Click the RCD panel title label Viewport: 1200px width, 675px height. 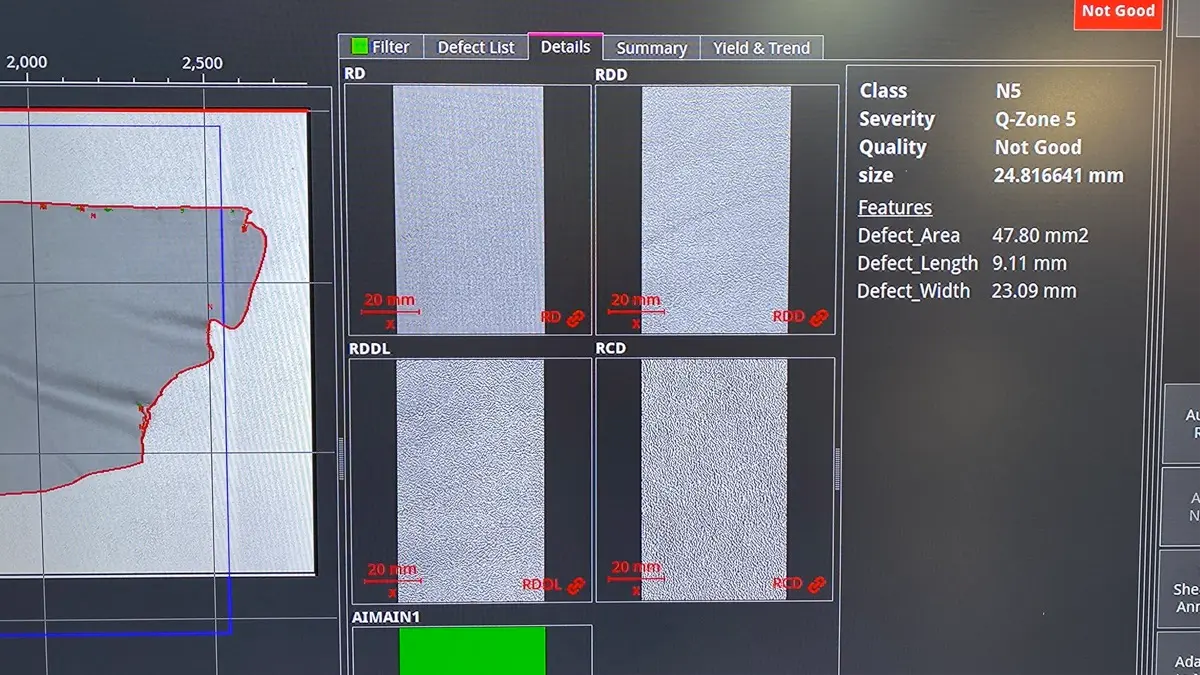pyautogui.click(x=610, y=348)
